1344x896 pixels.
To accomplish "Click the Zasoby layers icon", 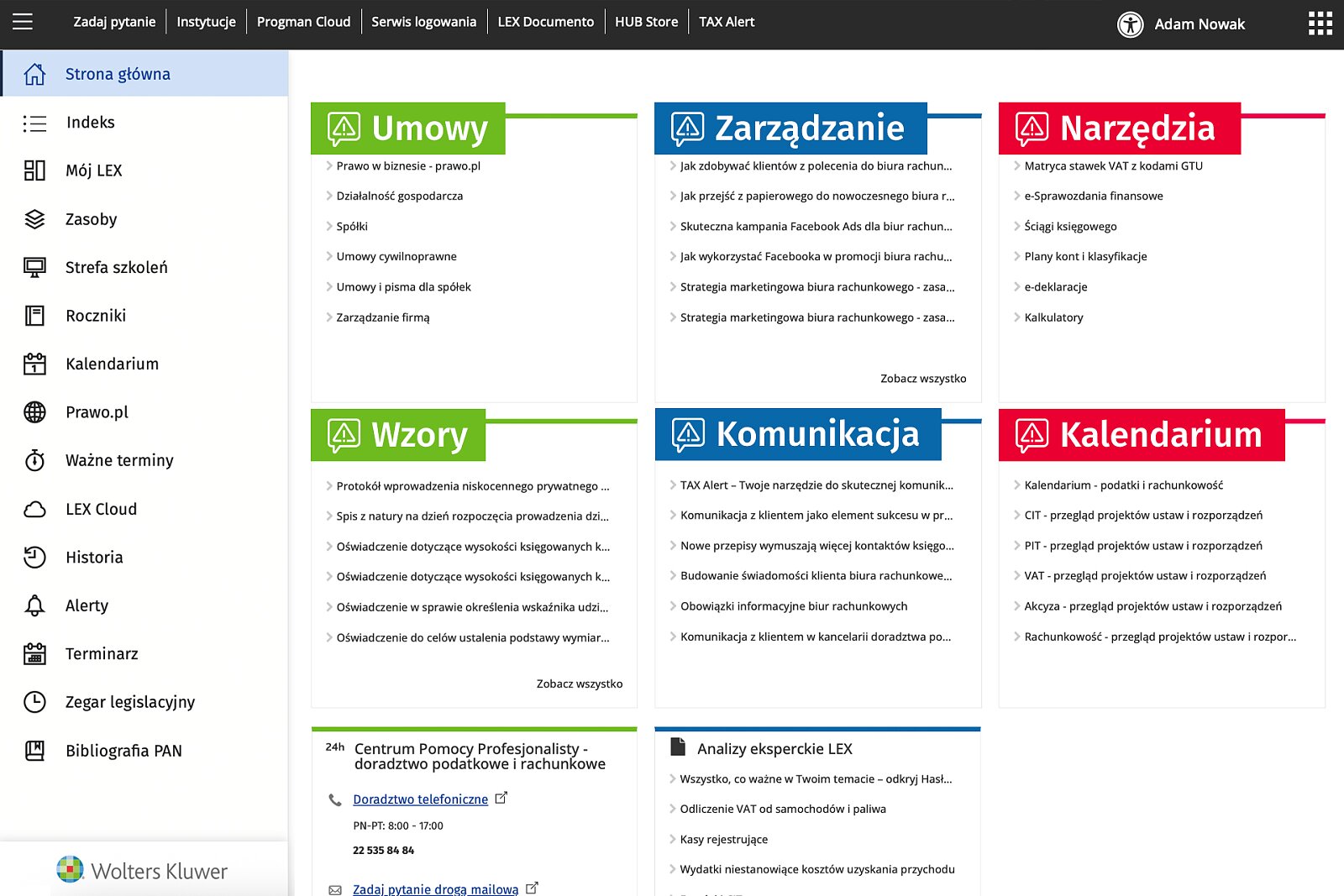I will click(x=34, y=219).
